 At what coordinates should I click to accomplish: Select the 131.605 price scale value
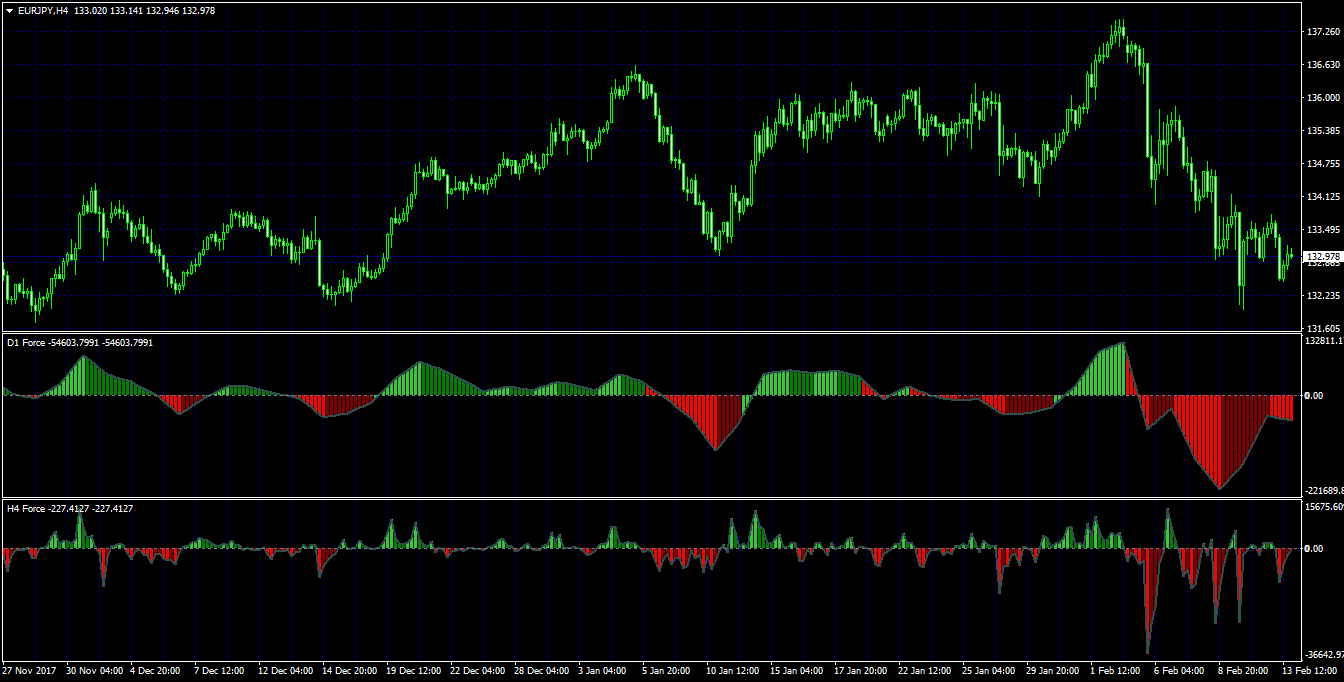pyautogui.click(x=1323, y=328)
